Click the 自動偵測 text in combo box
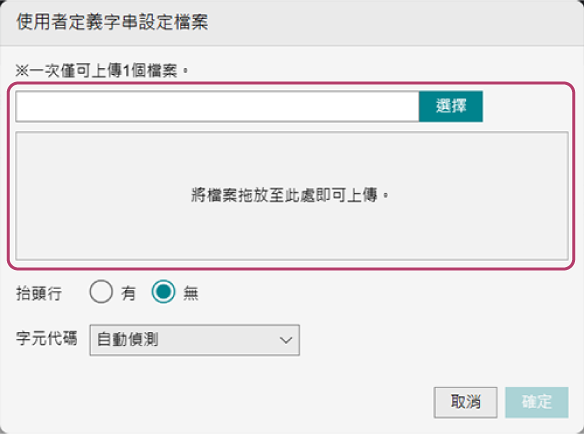Viewport: 585px width, 434px height. [x=128, y=340]
